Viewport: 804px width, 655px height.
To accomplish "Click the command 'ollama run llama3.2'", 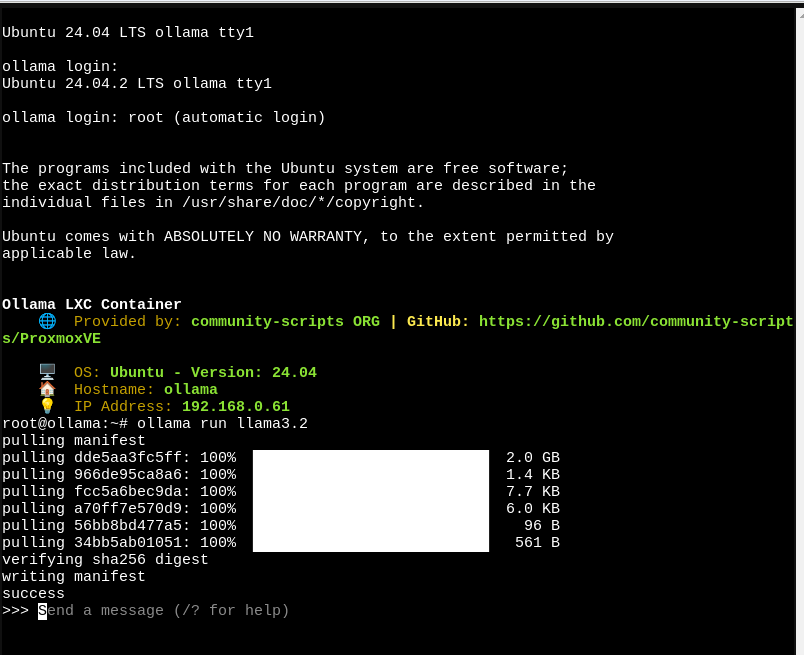I will click(222, 423).
